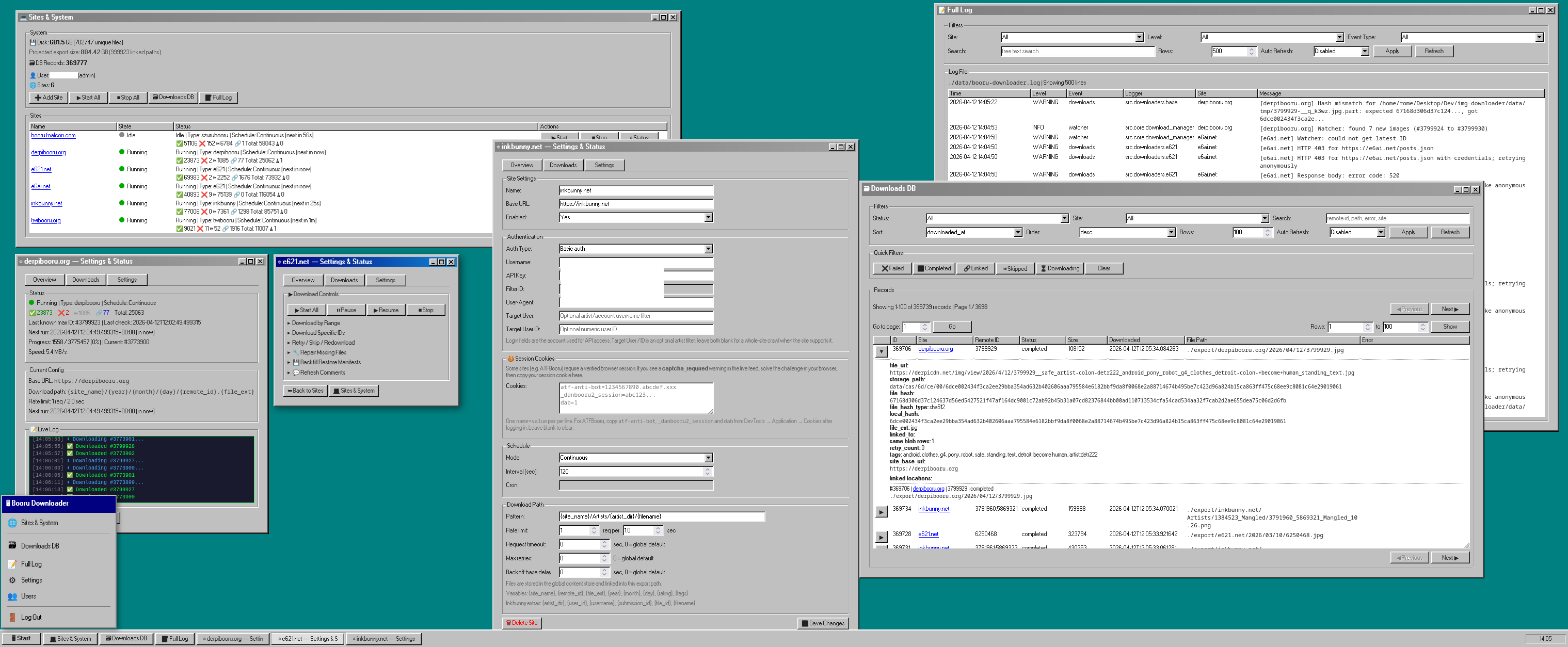Click the Full Log notepad menu icon
Image resolution: width=1568 pixels, height=647 pixels.
[12, 564]
